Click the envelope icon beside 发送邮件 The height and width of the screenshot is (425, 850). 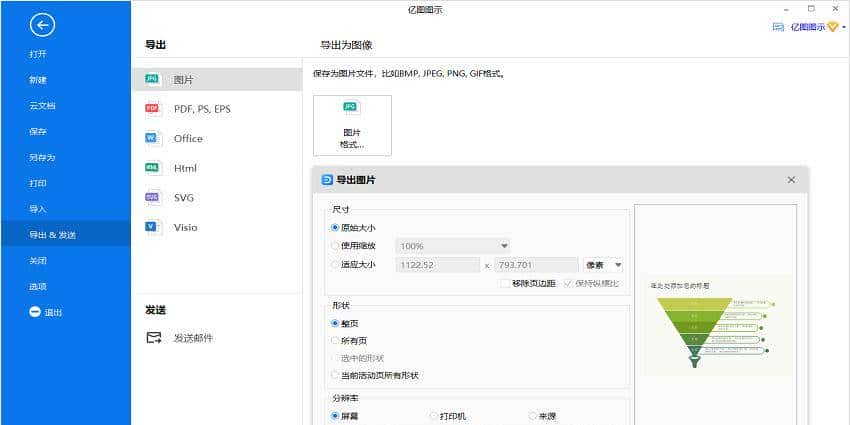coord(154,338)
